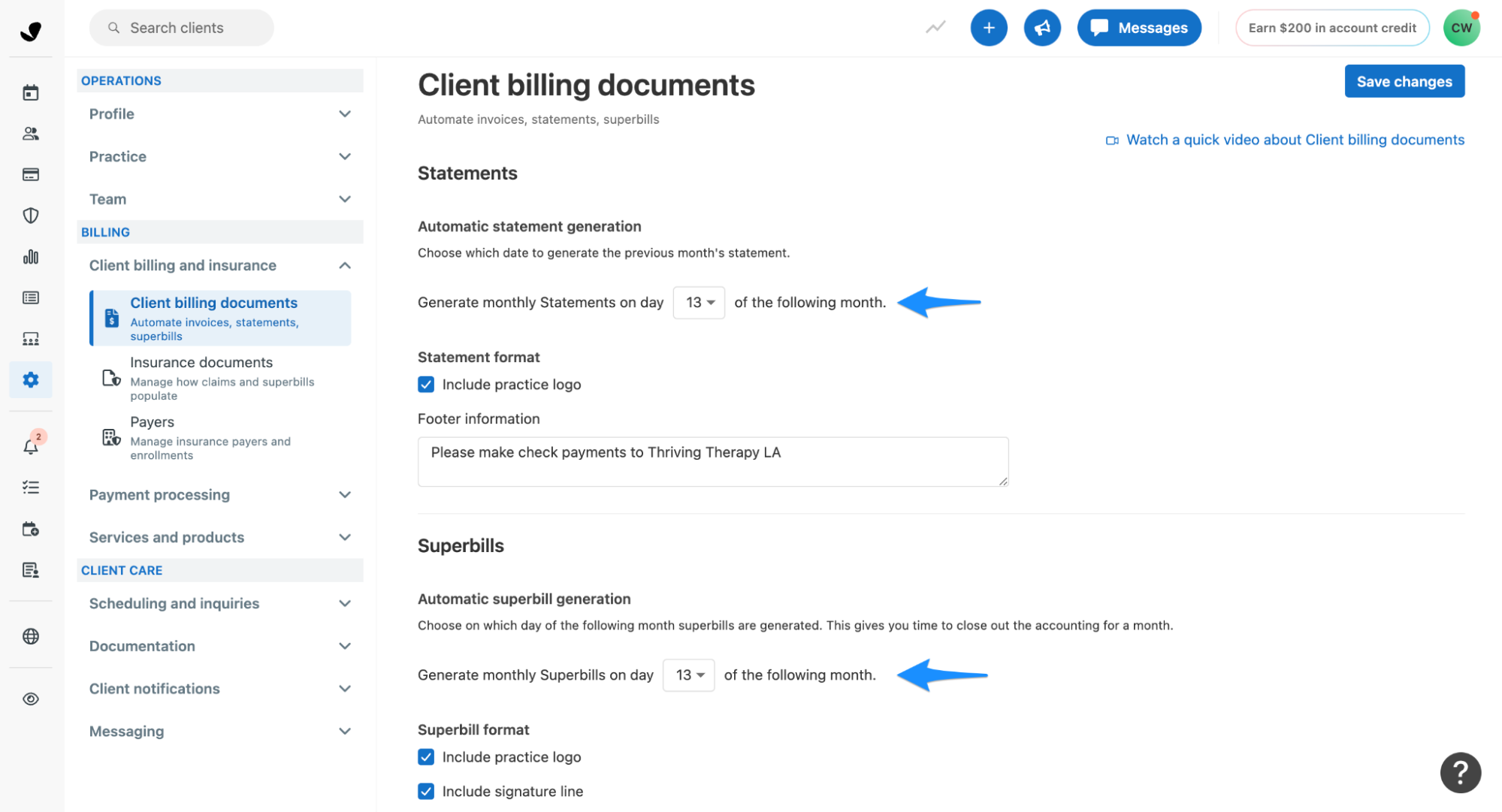
Task: Expand the Messaging section
Action: 219,731
